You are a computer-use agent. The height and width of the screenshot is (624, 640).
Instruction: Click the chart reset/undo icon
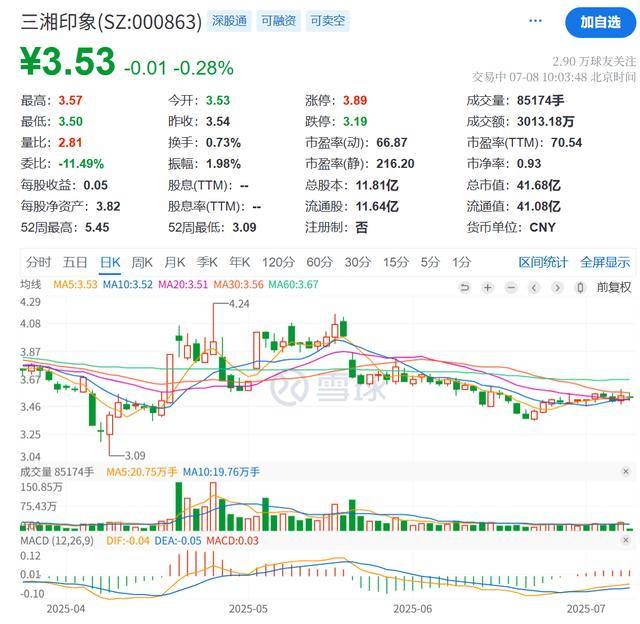464,288
